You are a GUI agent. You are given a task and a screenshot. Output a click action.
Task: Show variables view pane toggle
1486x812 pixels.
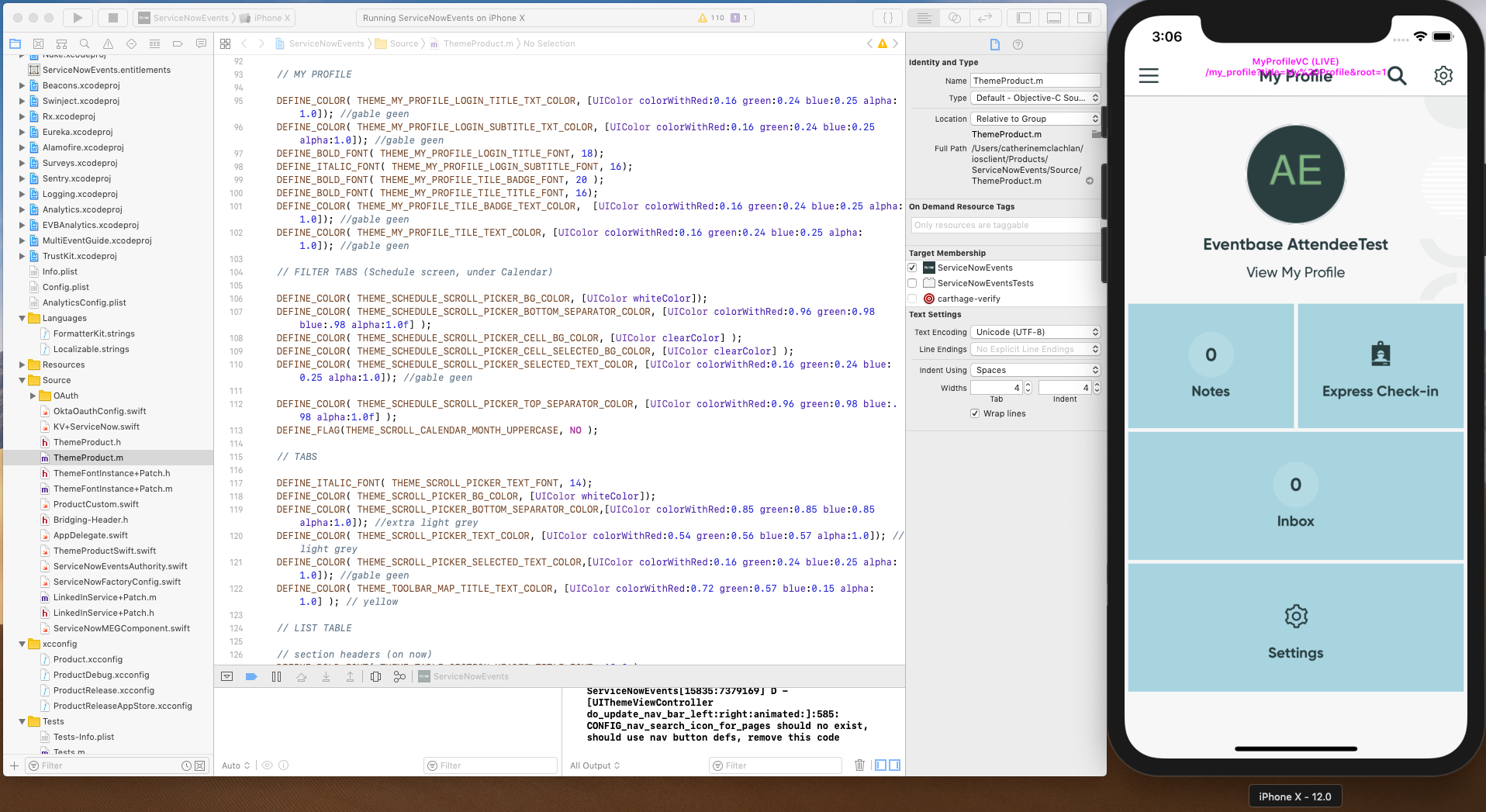point(880,765)
